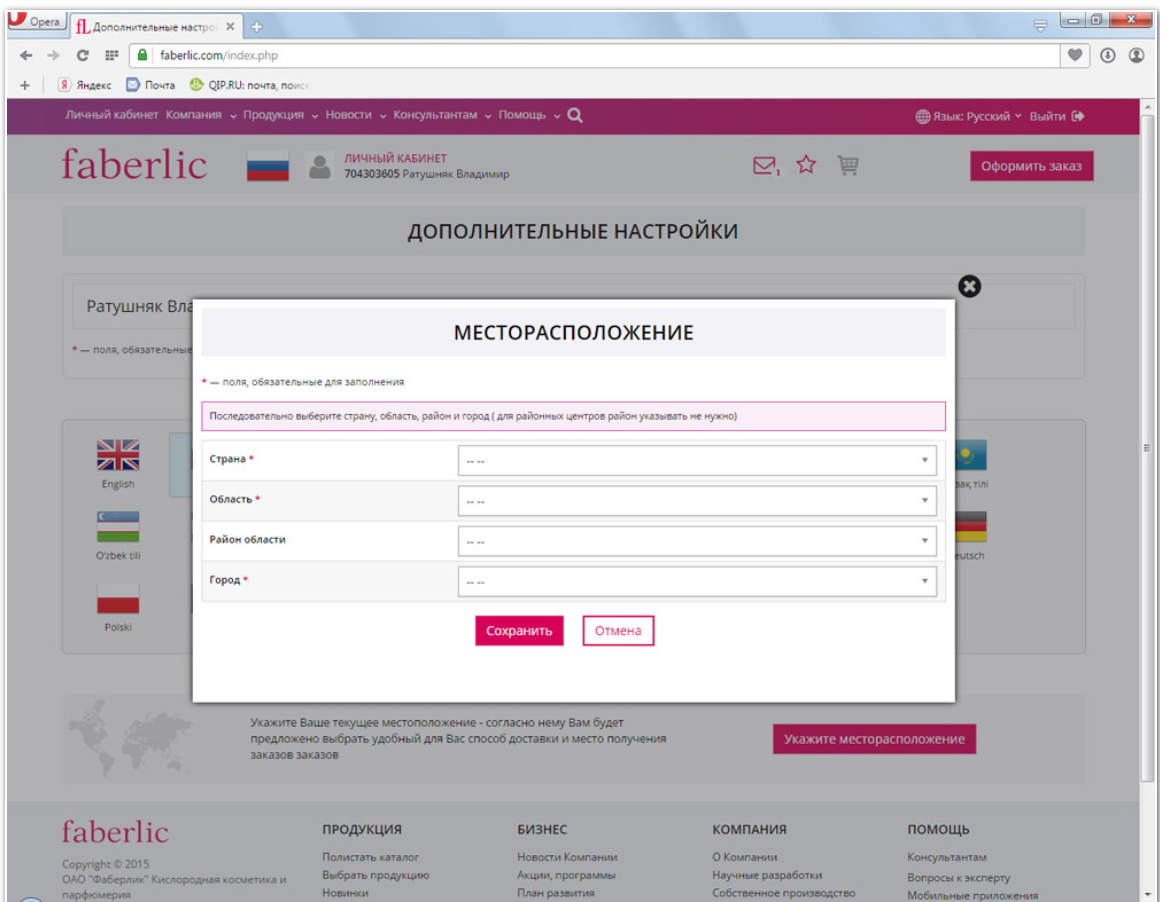This screenshot has width=1165, height=902.
Task: Click the Отмена button
Action: point(618,631)
